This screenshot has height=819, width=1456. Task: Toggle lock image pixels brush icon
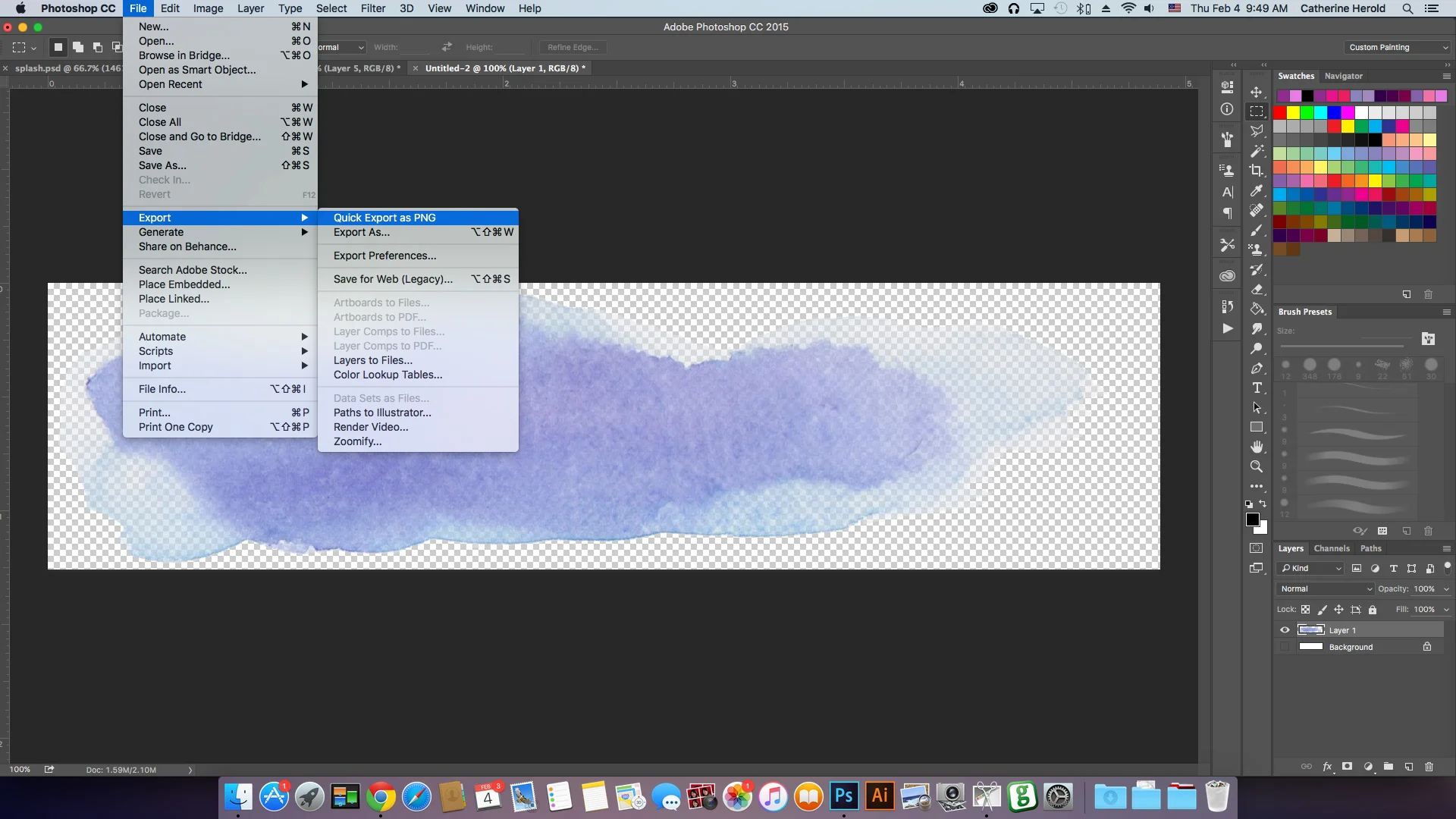[x=1322, y=610]
